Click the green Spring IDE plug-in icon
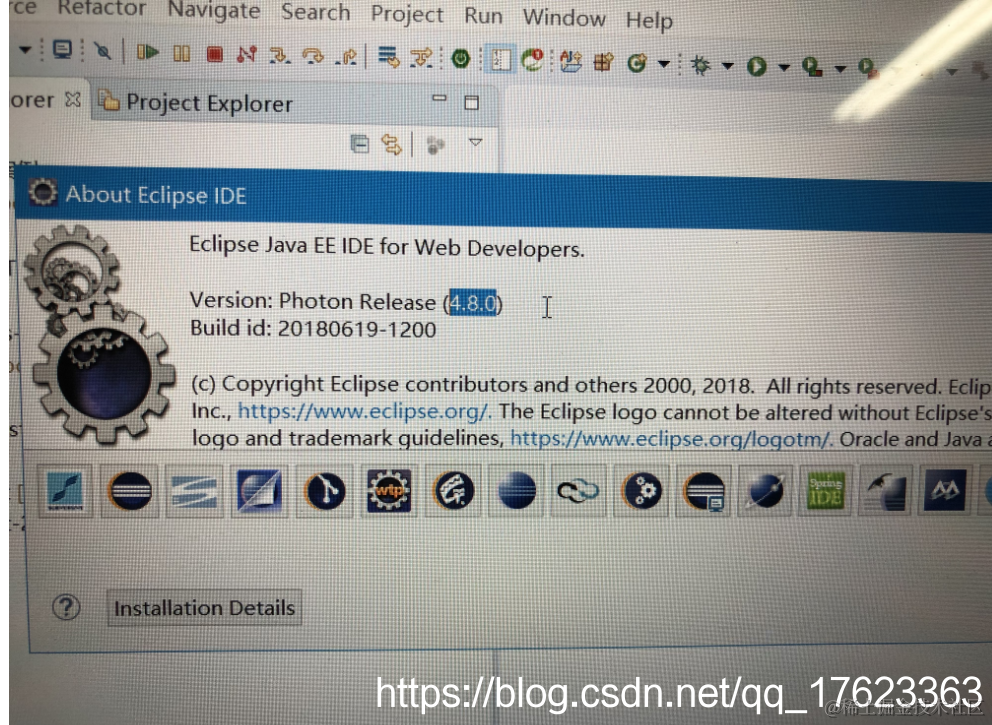 (x=826, y=490)
